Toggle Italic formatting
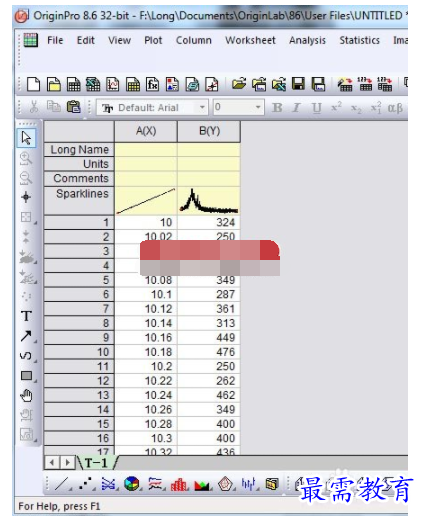Screen dimensions: 422x521 tap(296, 108)
